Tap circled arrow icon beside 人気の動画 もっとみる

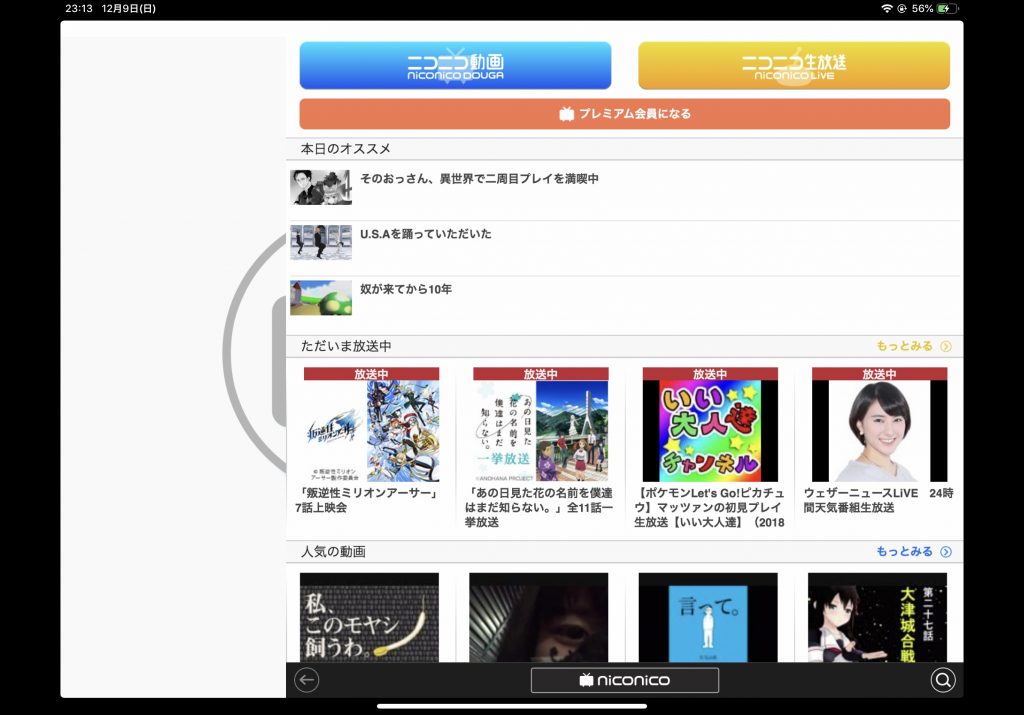click(946, 552)
